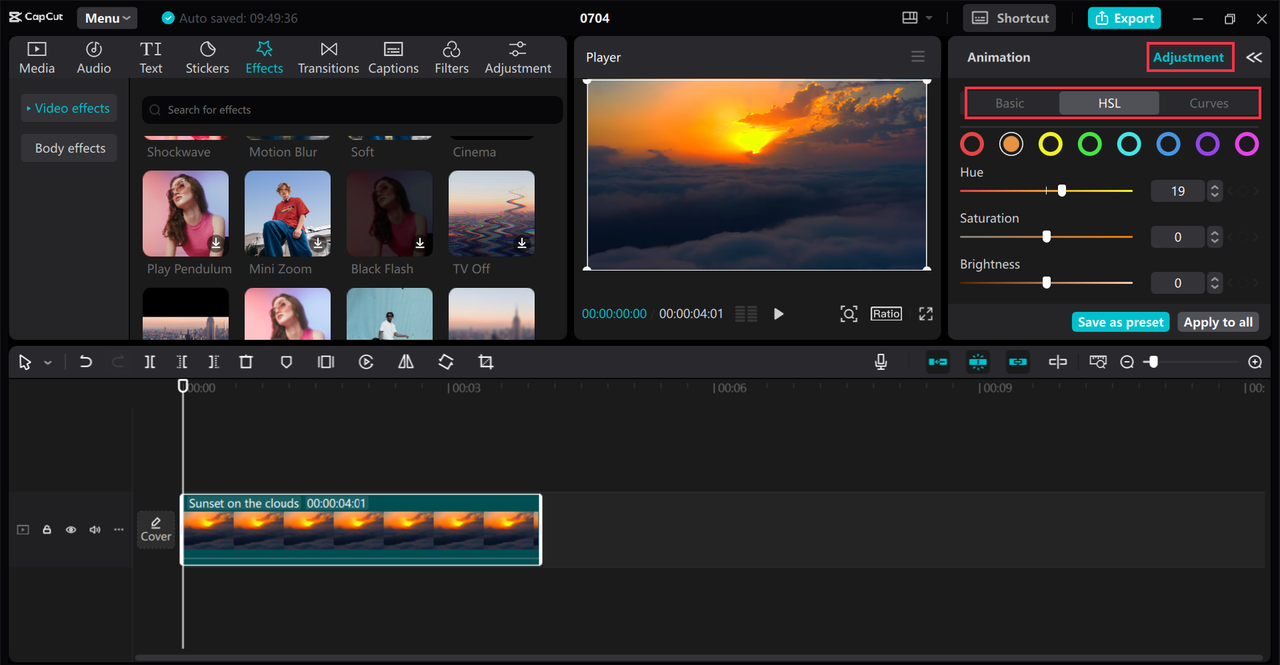Image resolution: width=1280 pixels, height=665 pixels.
Task: Click the Brightness slider handle
Action: coord(1047,282)
